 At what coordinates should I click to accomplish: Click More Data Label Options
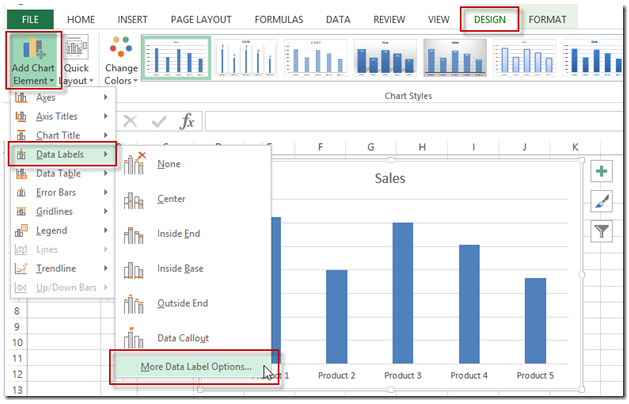(x=196, y=367)
